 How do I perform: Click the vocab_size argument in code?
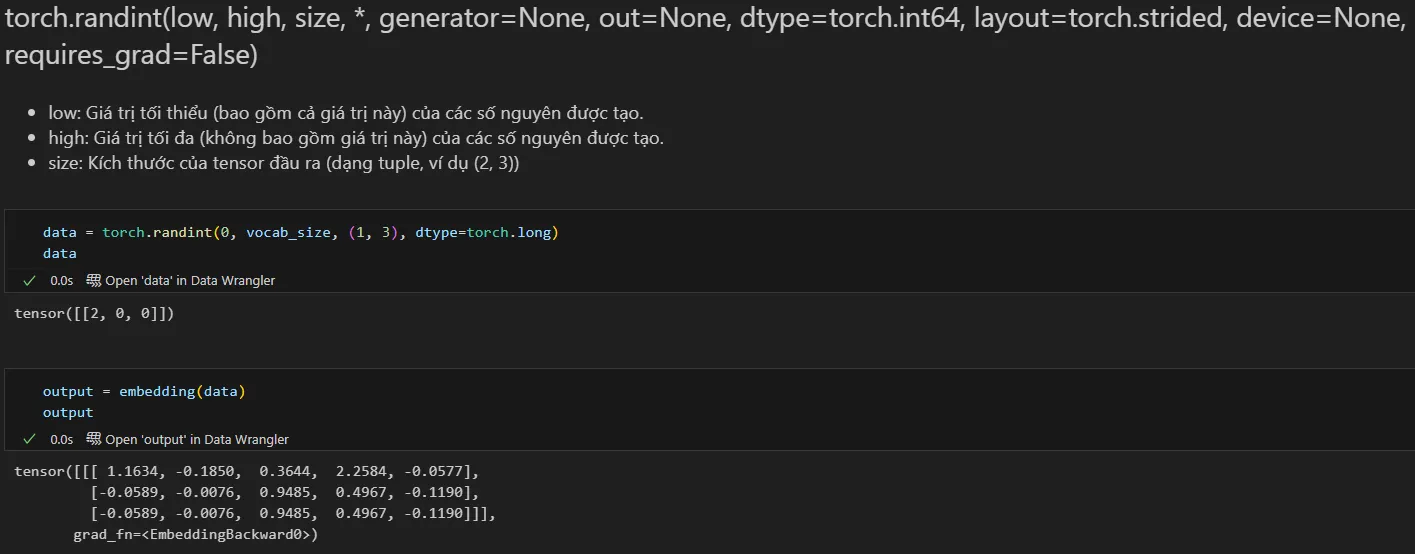tap(288, 232)
